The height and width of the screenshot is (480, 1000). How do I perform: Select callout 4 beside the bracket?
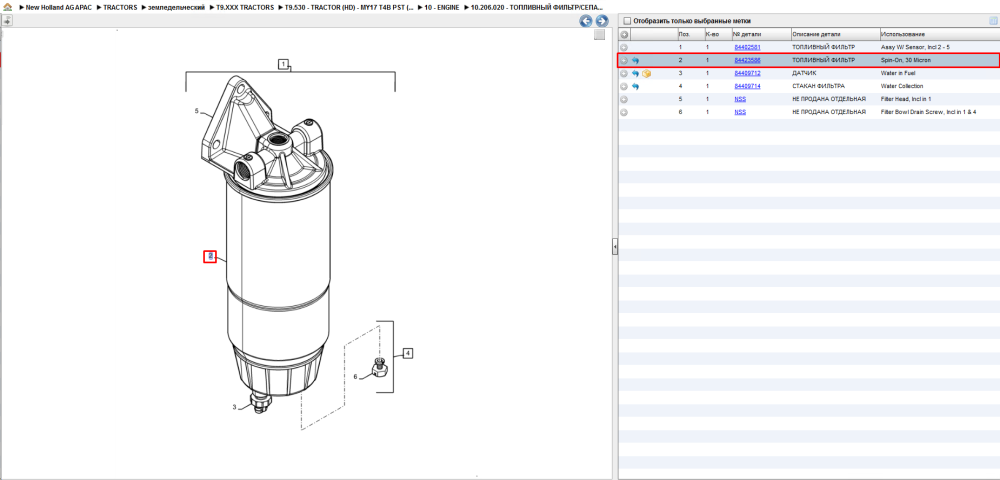[408, 353]
